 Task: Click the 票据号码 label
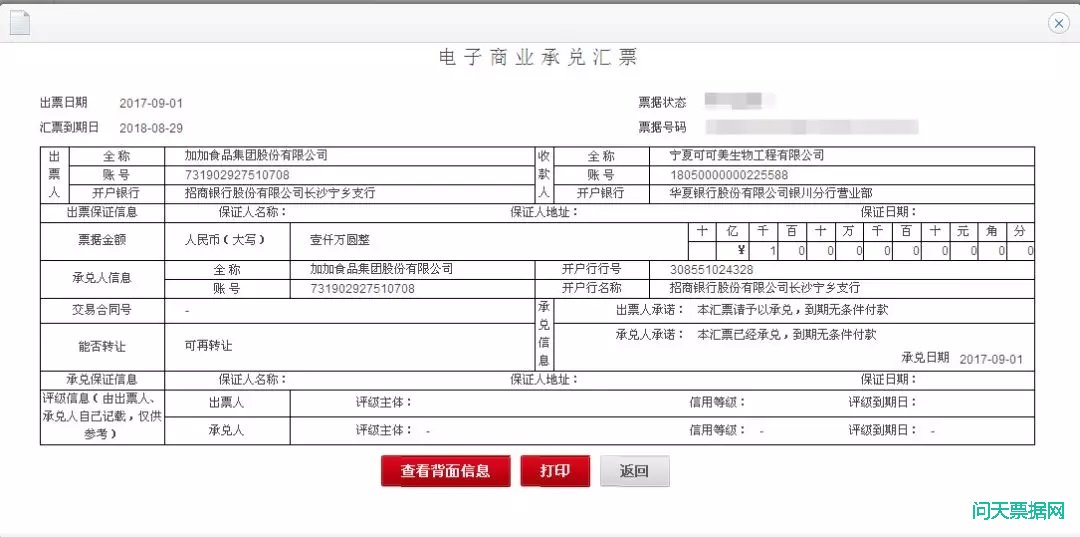click(x=663, y=127)
